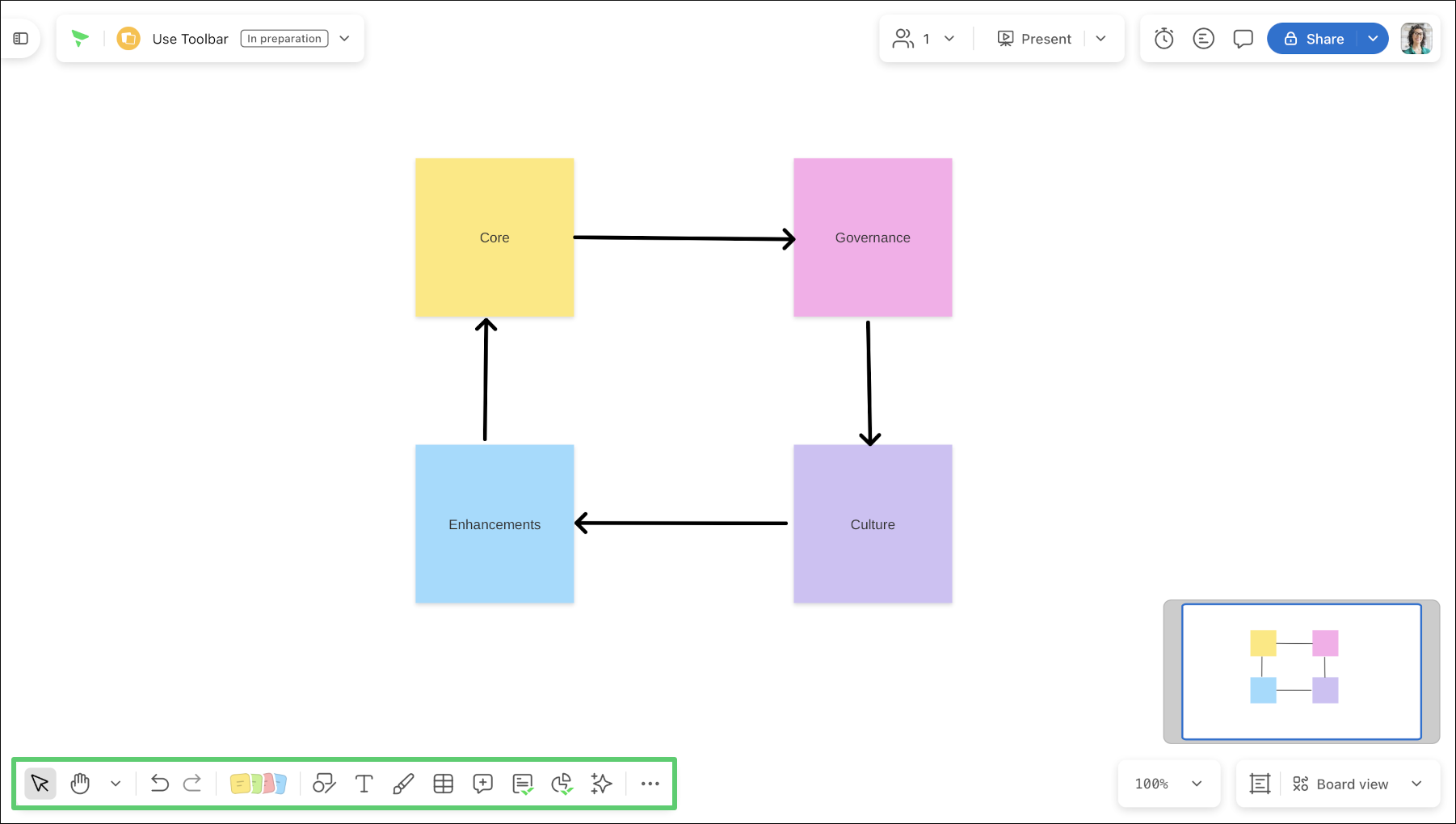
Task: Start presentation with Present button
Action: coord(1035,38)
